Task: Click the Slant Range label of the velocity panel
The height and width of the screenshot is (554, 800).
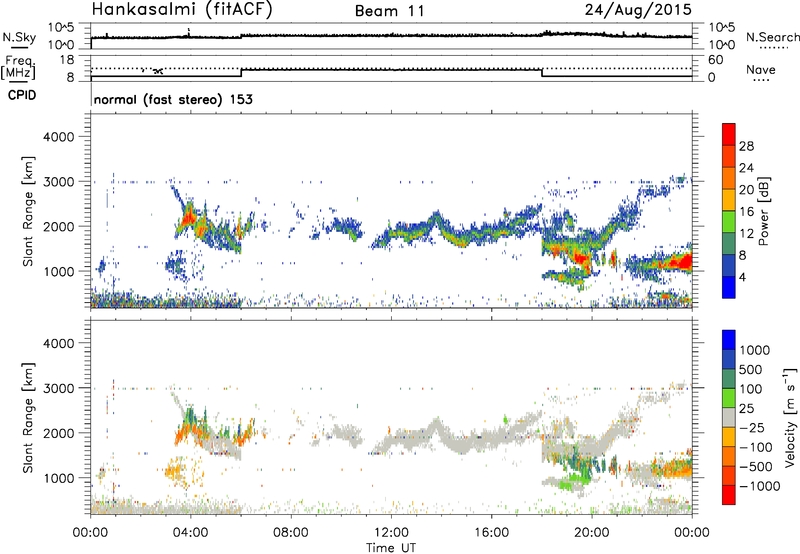Action: (28, 418)
